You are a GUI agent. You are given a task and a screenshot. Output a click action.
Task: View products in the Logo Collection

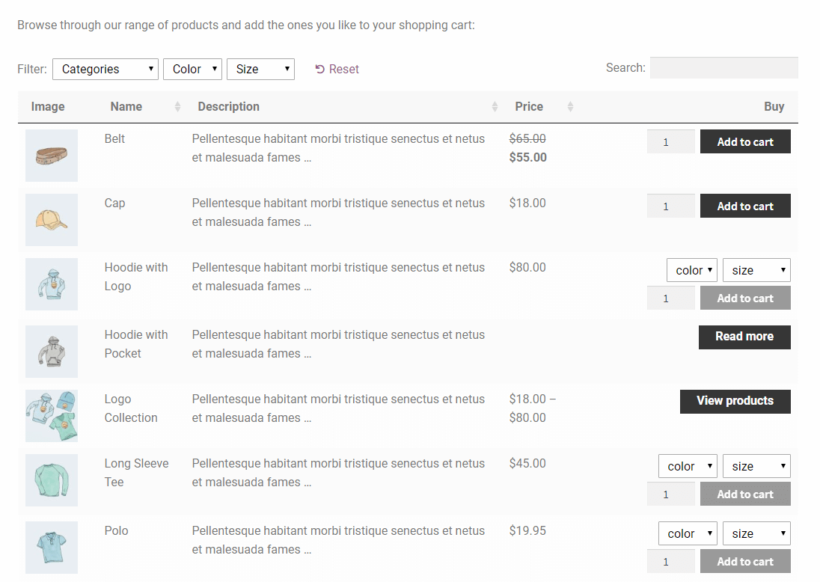point(735,401)
